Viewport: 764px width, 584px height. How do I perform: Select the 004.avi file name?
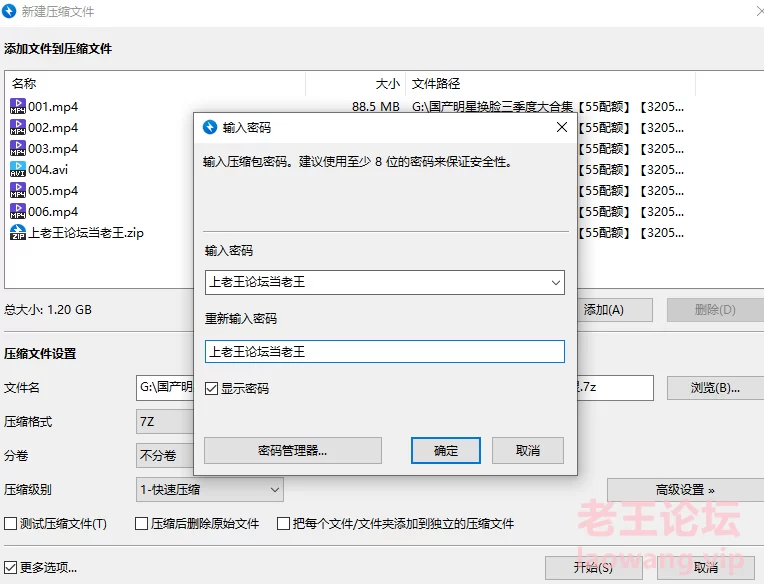click(x=48, y=170)
